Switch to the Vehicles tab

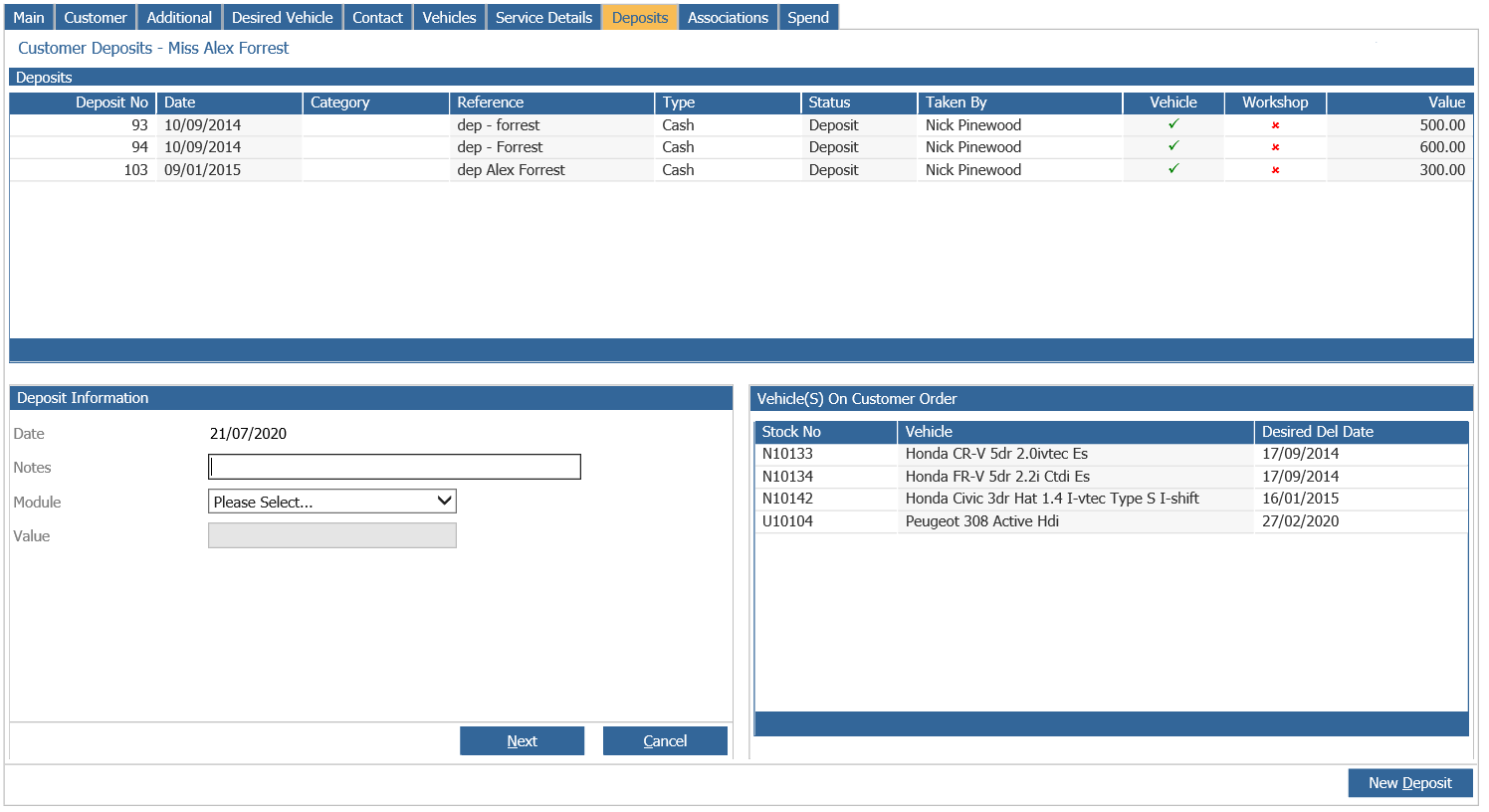click(x=449, y=17)
